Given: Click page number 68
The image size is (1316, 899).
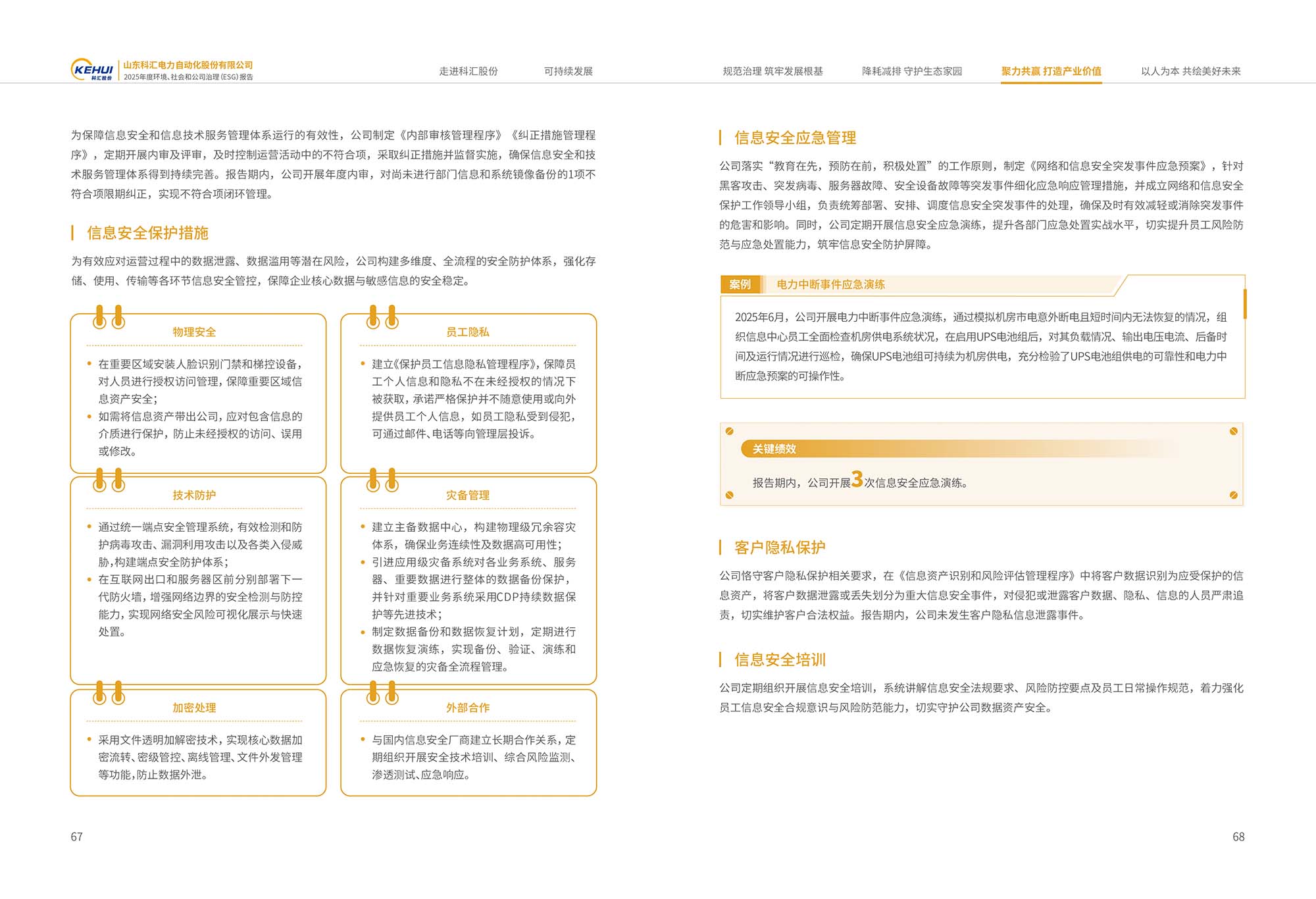Looking at the screenshot, I should tap(1238, 836).
